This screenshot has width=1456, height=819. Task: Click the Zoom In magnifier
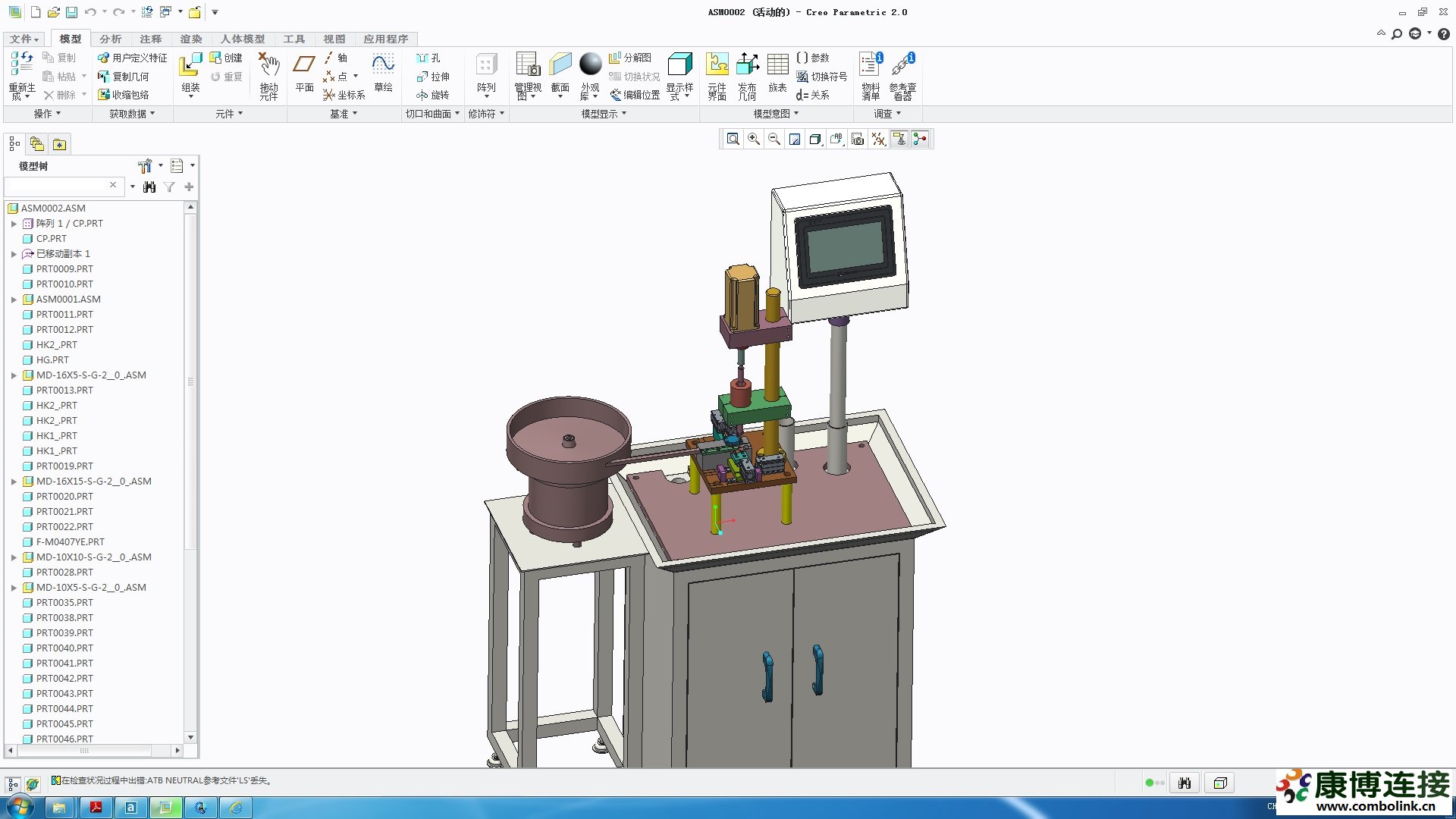[753, 140]
